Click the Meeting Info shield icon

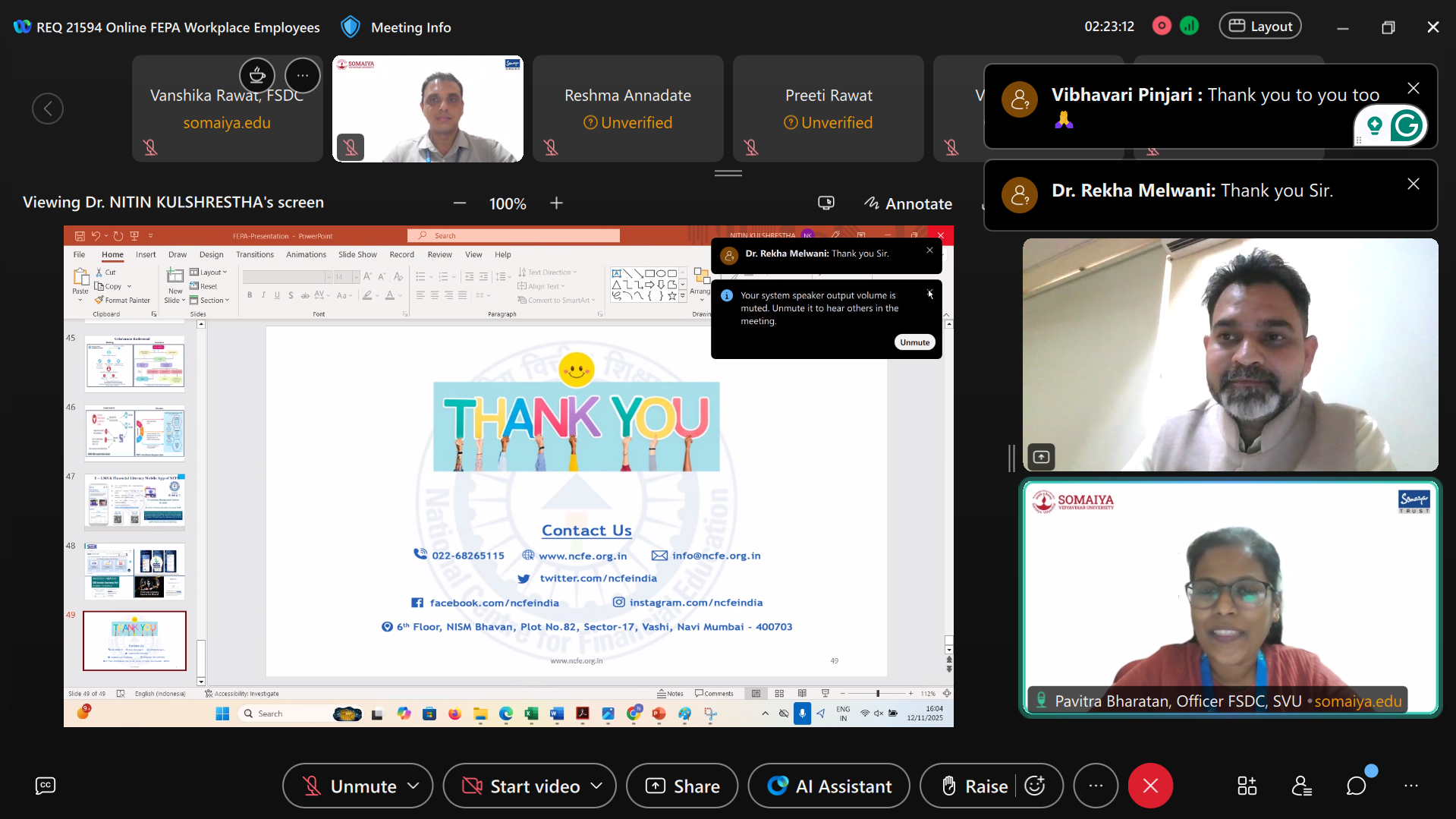click(x=351, y=27)
